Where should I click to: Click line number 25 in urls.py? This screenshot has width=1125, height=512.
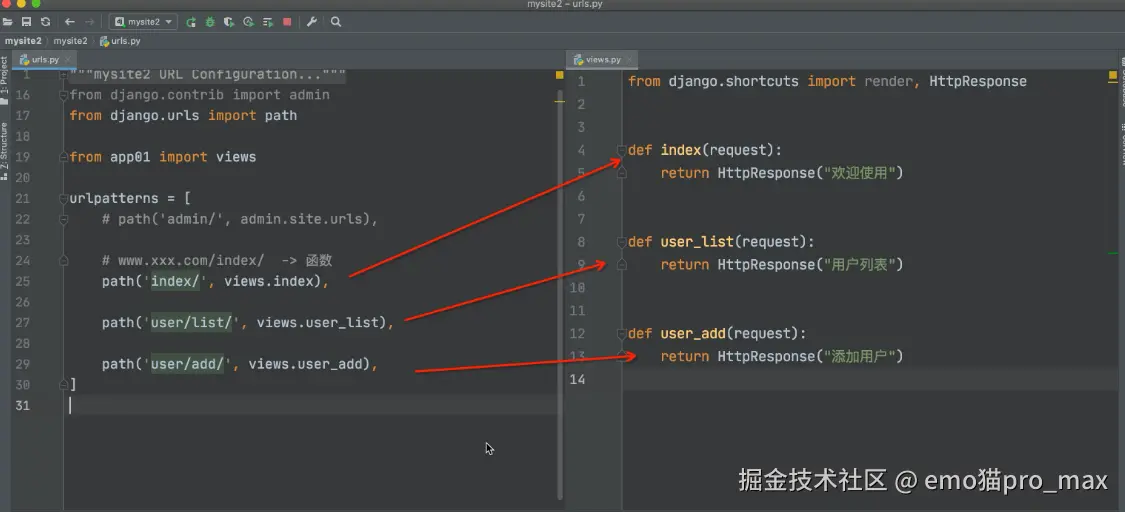(x=22, y=281)
